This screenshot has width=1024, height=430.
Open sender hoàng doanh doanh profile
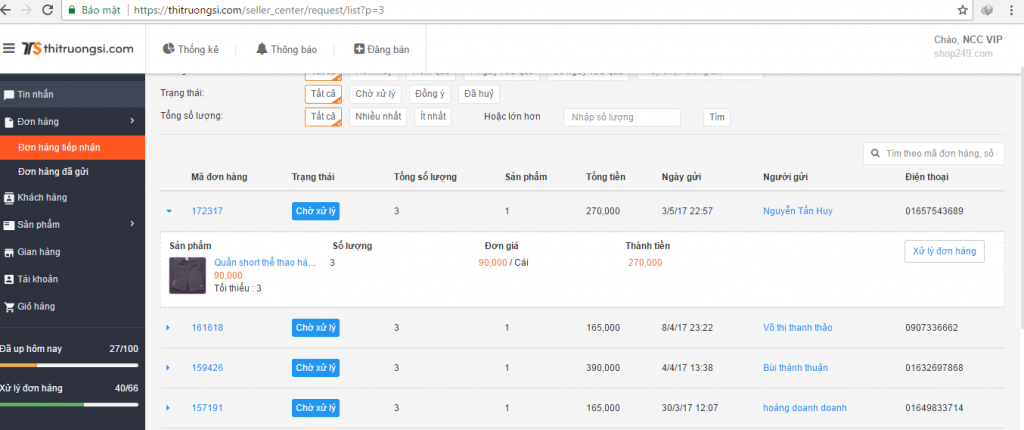click(805, 408)
